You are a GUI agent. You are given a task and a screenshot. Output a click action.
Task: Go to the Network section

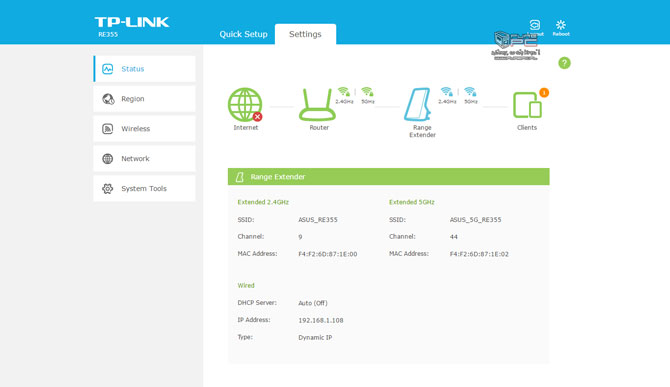click(x=144, y=158)
